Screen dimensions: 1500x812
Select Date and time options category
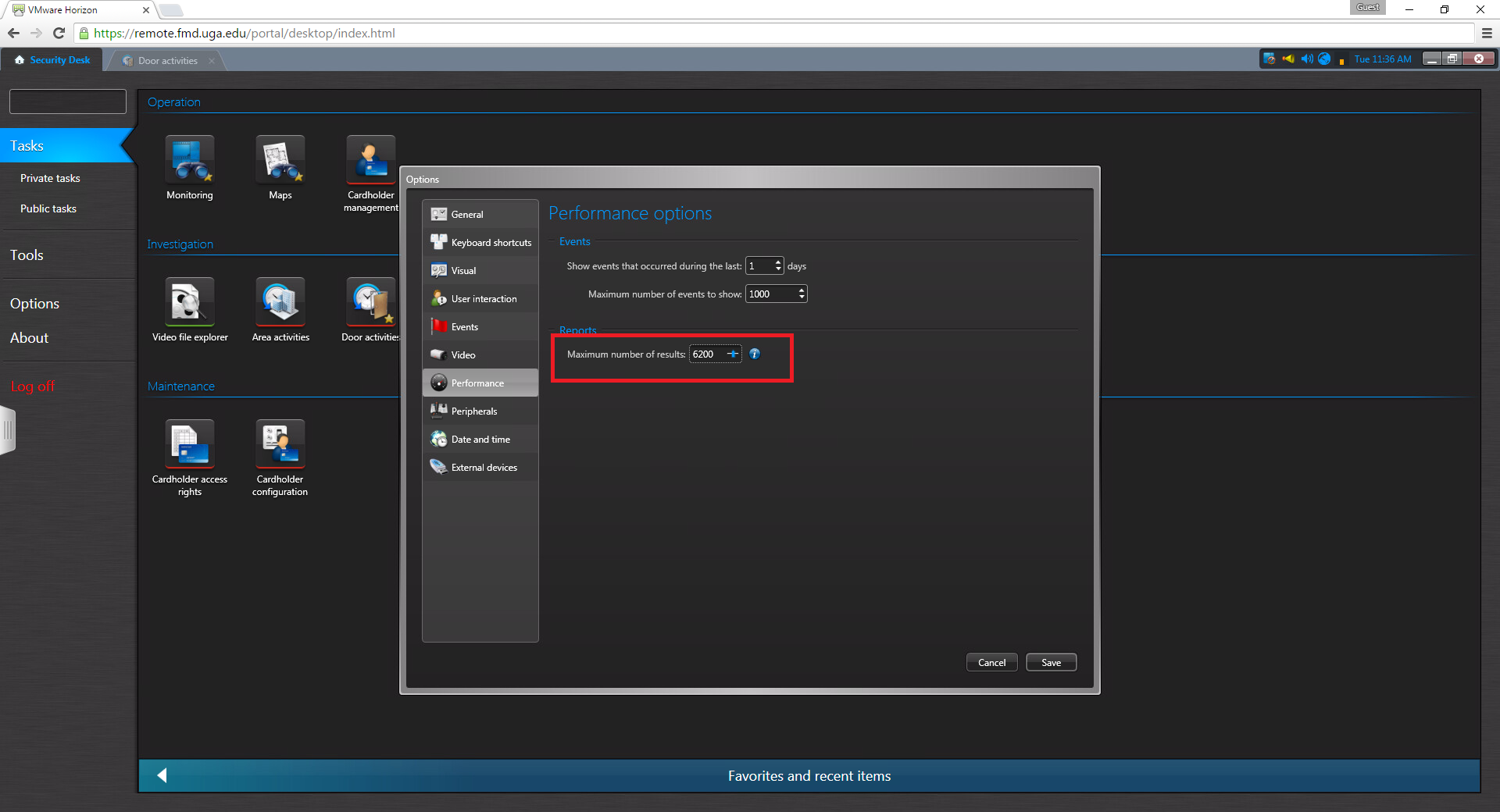click(480, 440)
